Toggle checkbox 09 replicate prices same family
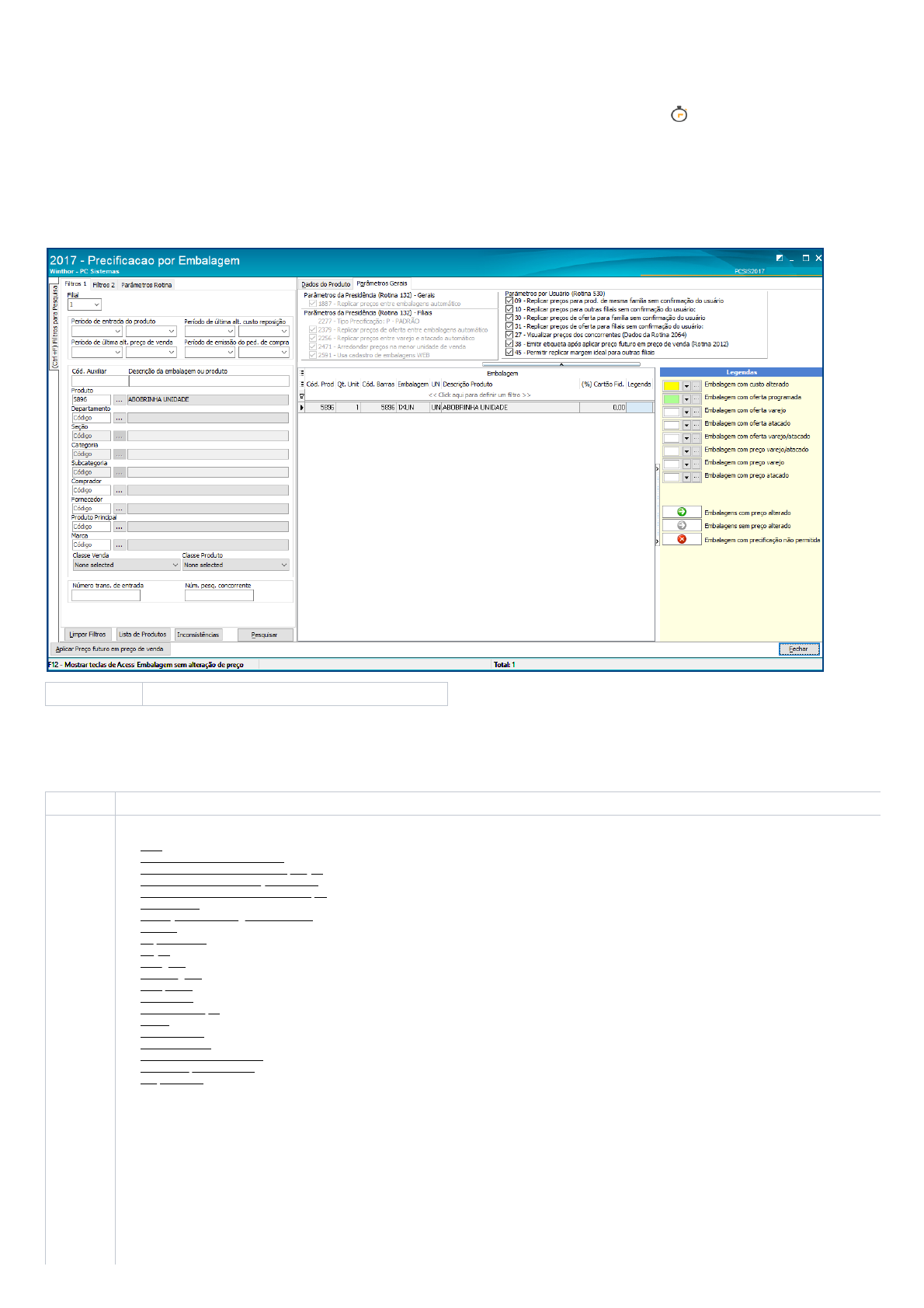The height and width of the screenshot is (1308, 924). (509, 301)
